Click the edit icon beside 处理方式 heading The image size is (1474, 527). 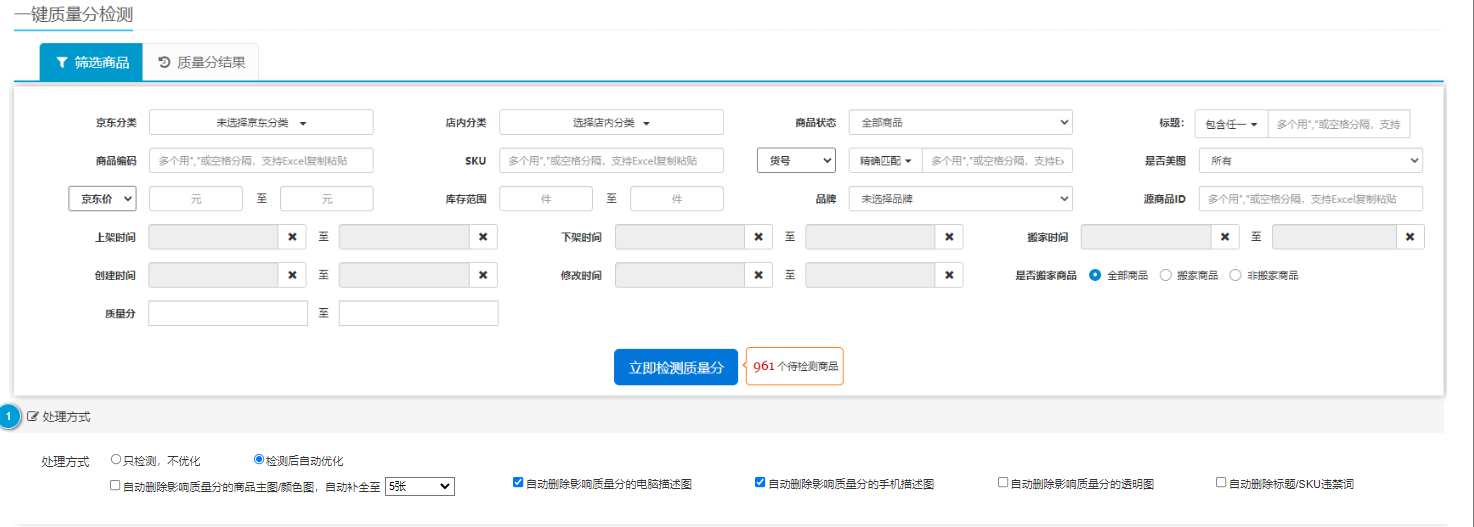(x=33, y=416)
